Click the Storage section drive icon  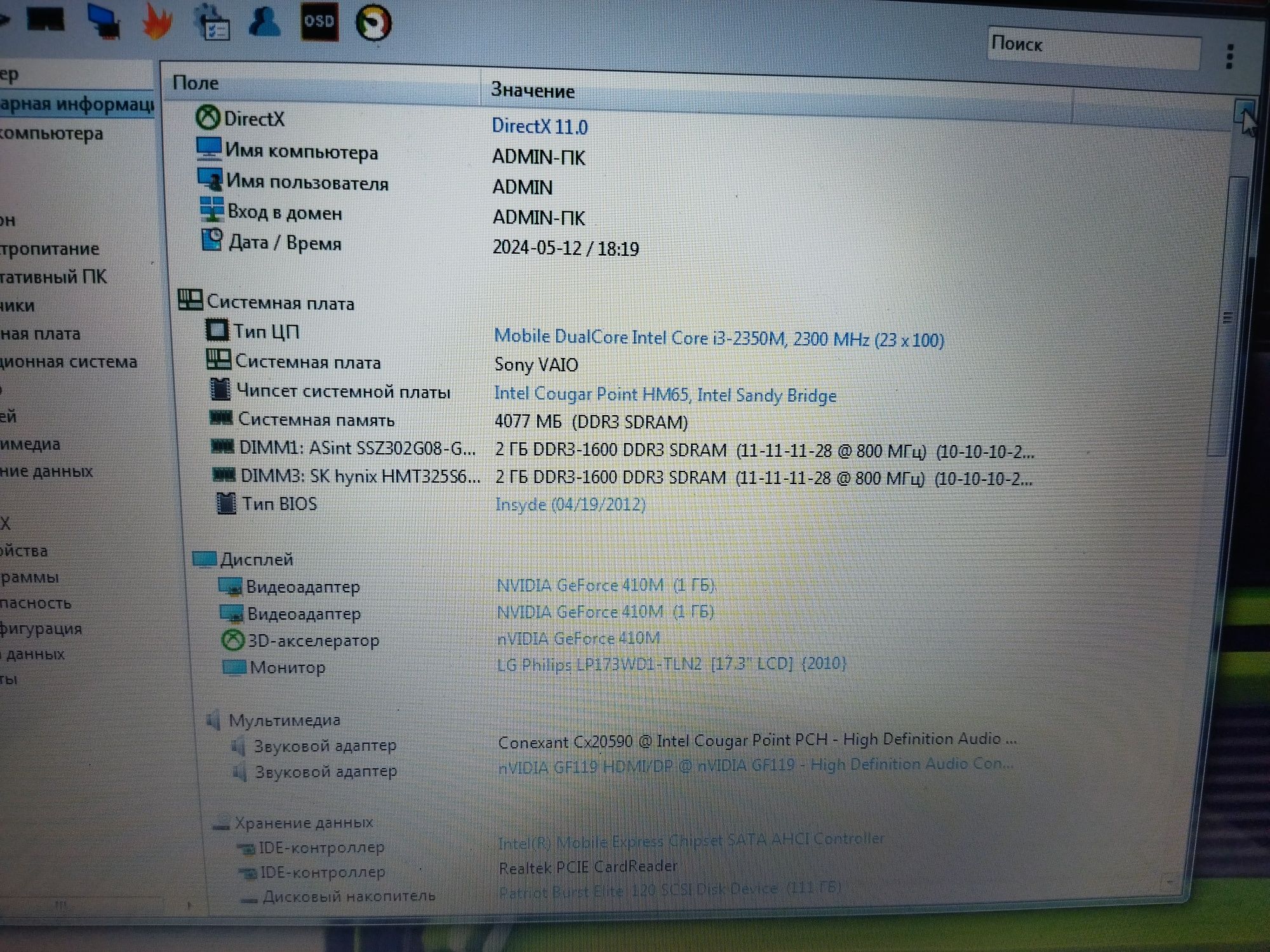221,823
